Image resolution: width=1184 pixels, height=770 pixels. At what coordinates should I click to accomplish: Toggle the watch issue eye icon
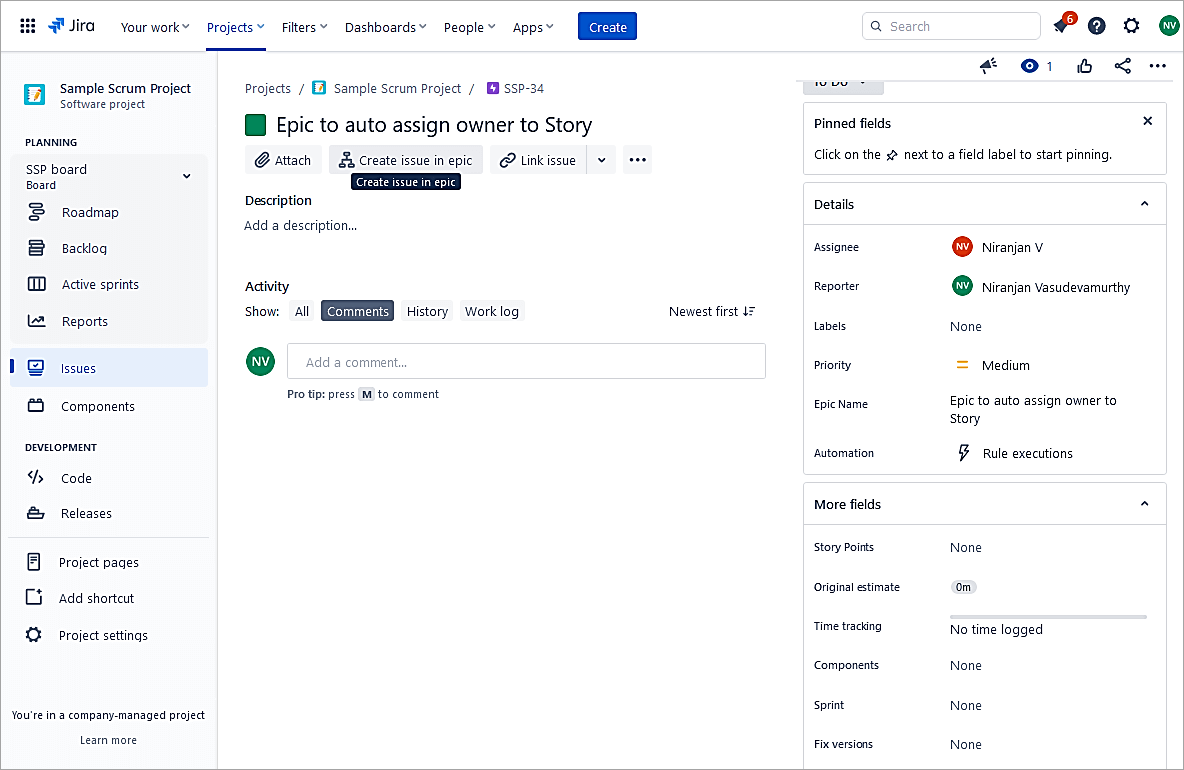[x=1030, y=66]
